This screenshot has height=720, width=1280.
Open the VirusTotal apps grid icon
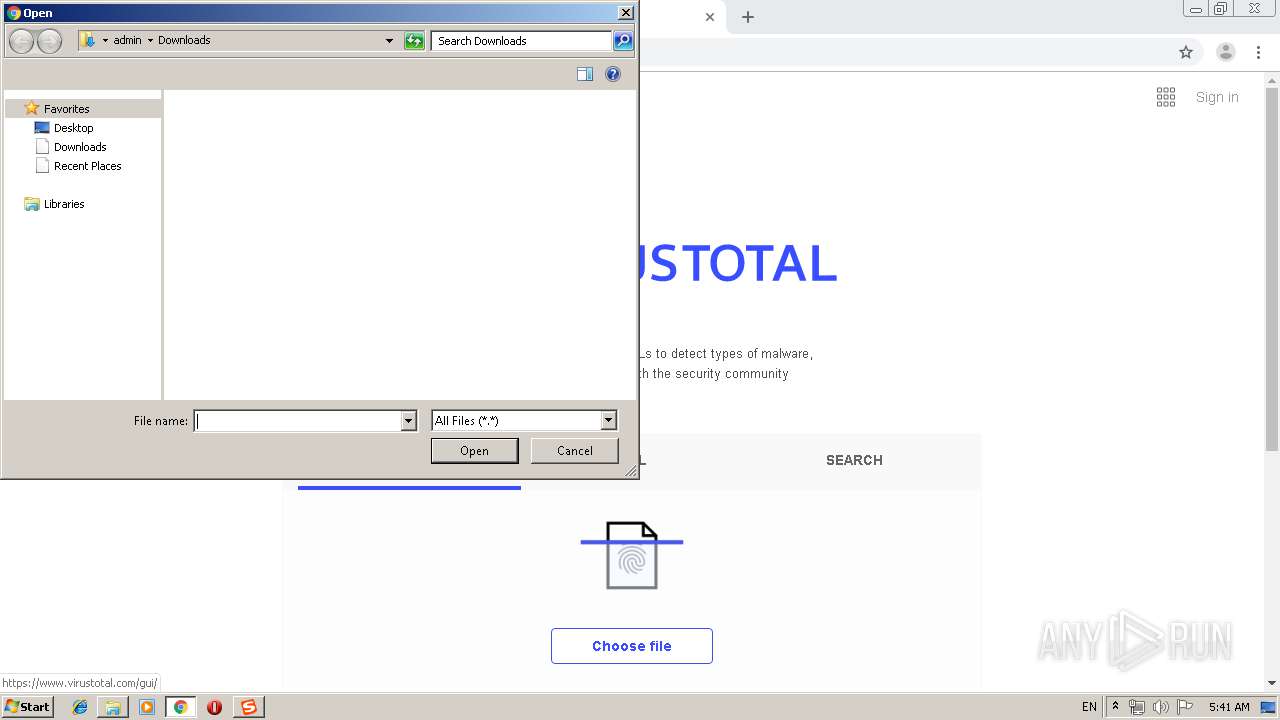(1166, 97)
